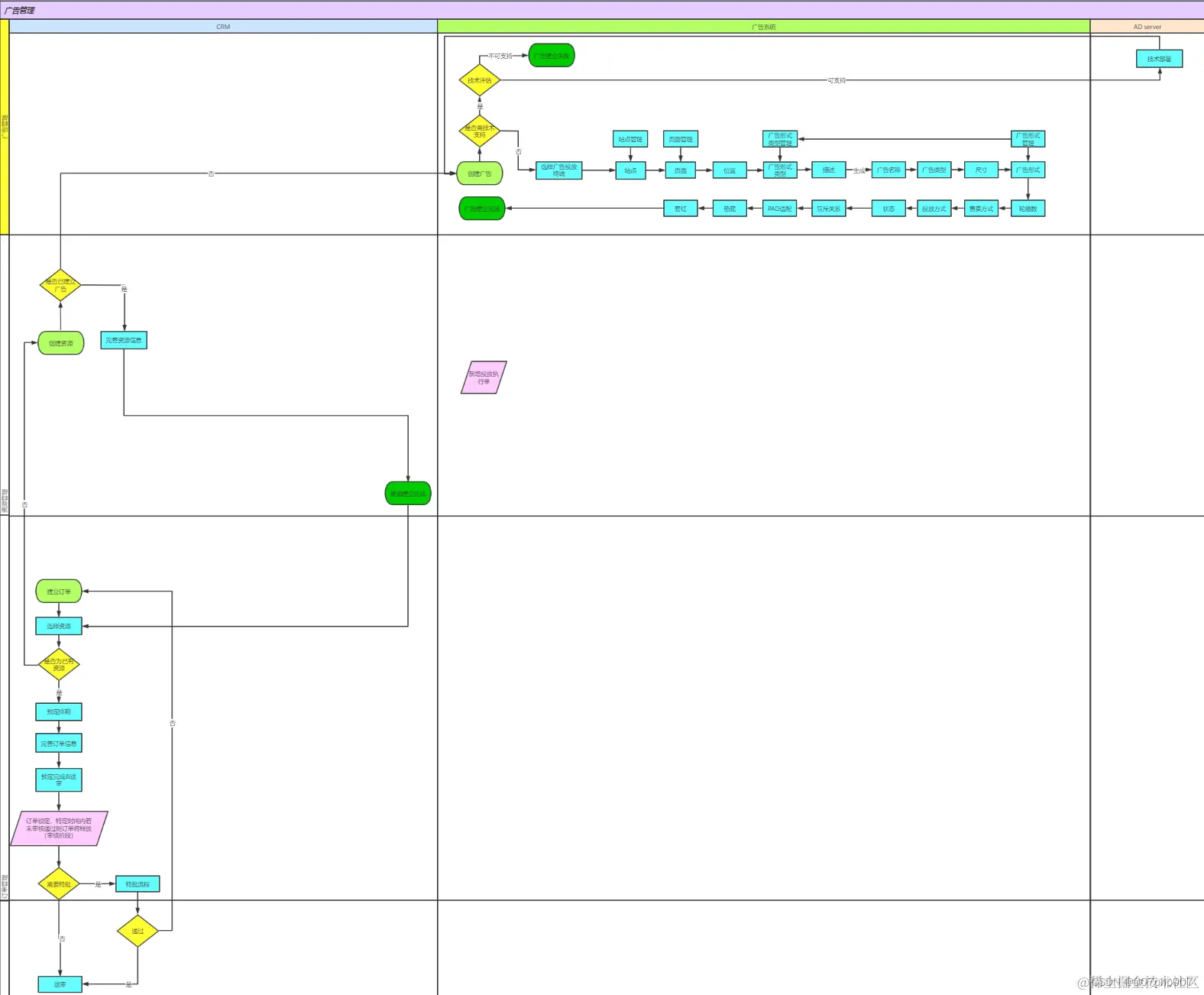Click the 广告建立失败 end node
Screen dimensions: 1204x995
click(552, 56)
